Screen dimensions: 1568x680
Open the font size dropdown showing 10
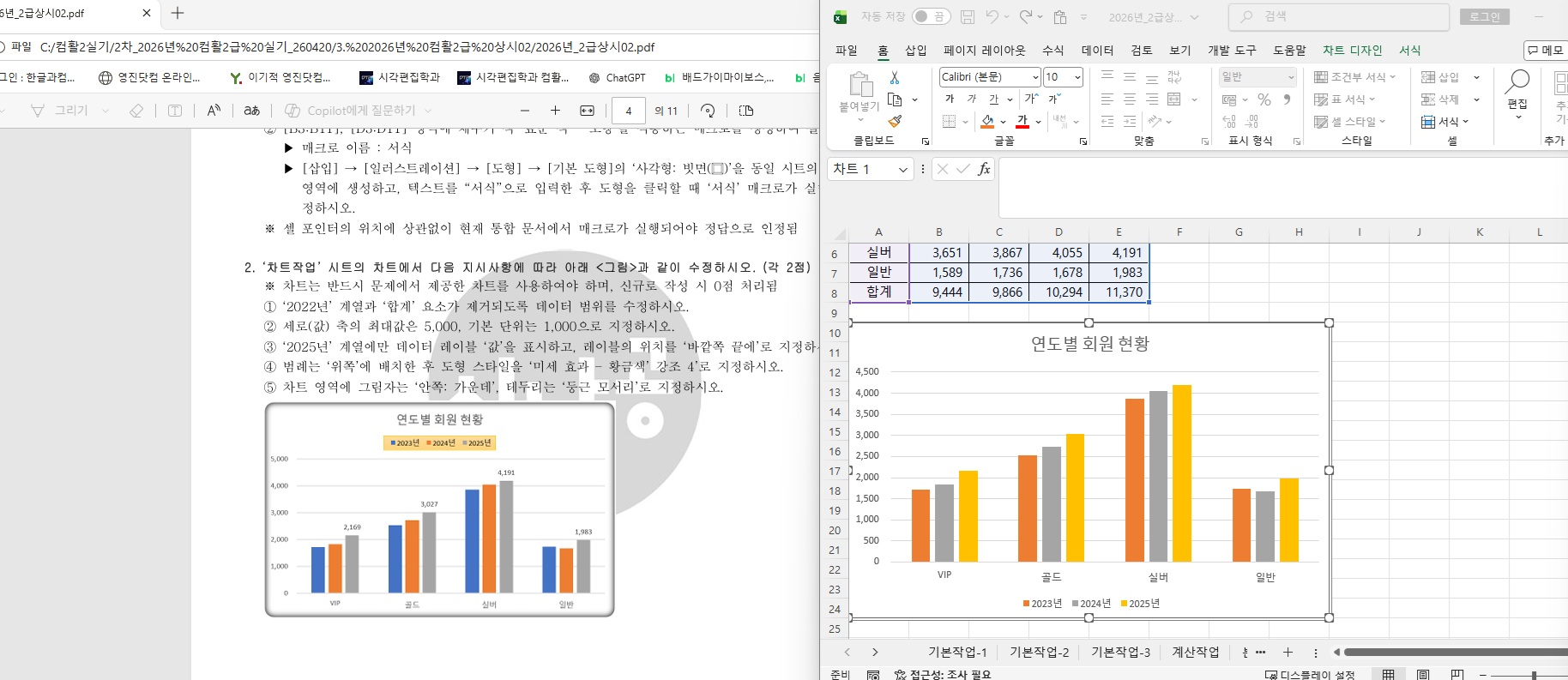pos(1077,77)
